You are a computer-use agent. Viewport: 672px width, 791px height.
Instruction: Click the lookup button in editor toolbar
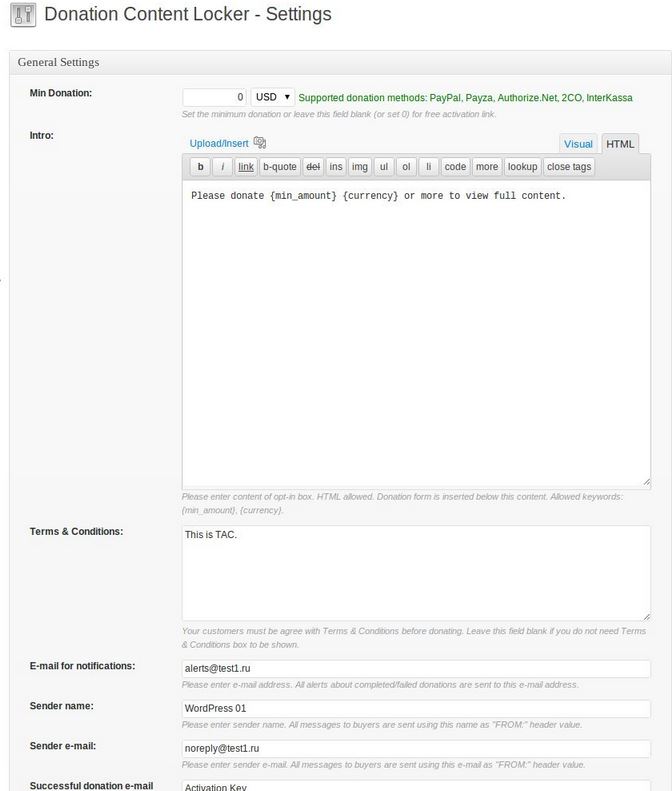(x=522, y=166)
